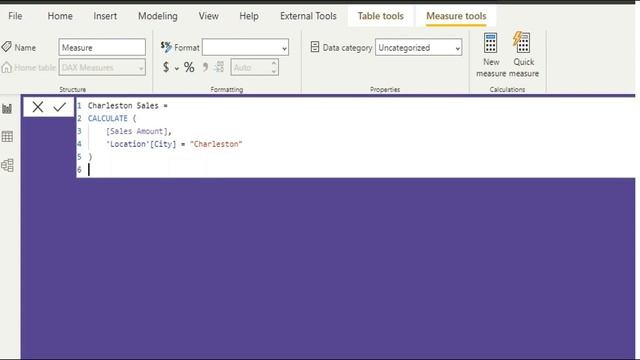Screen dimensions: 640x360
Task: Toggle thousands separator comma icon
Action: point(205,67)
